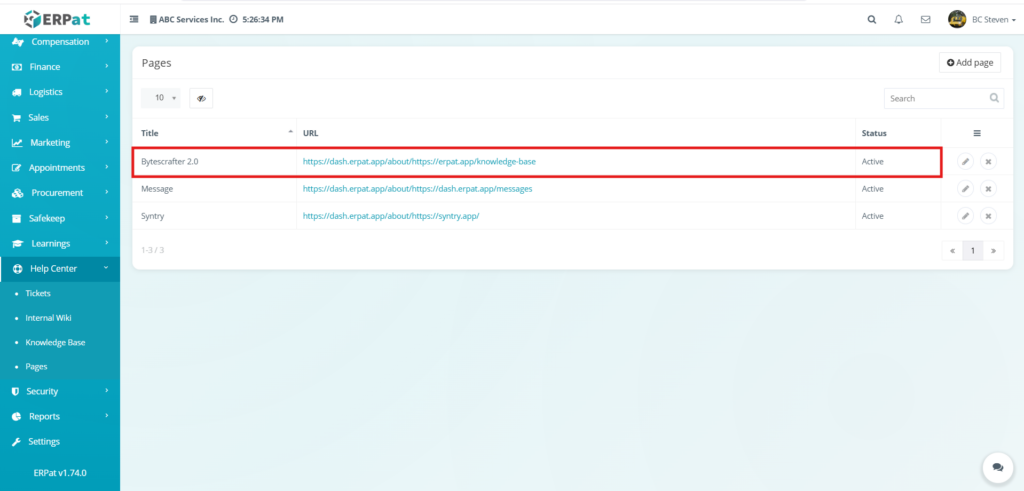
Task: Delete the Syntry page entry
Action: 988,215
